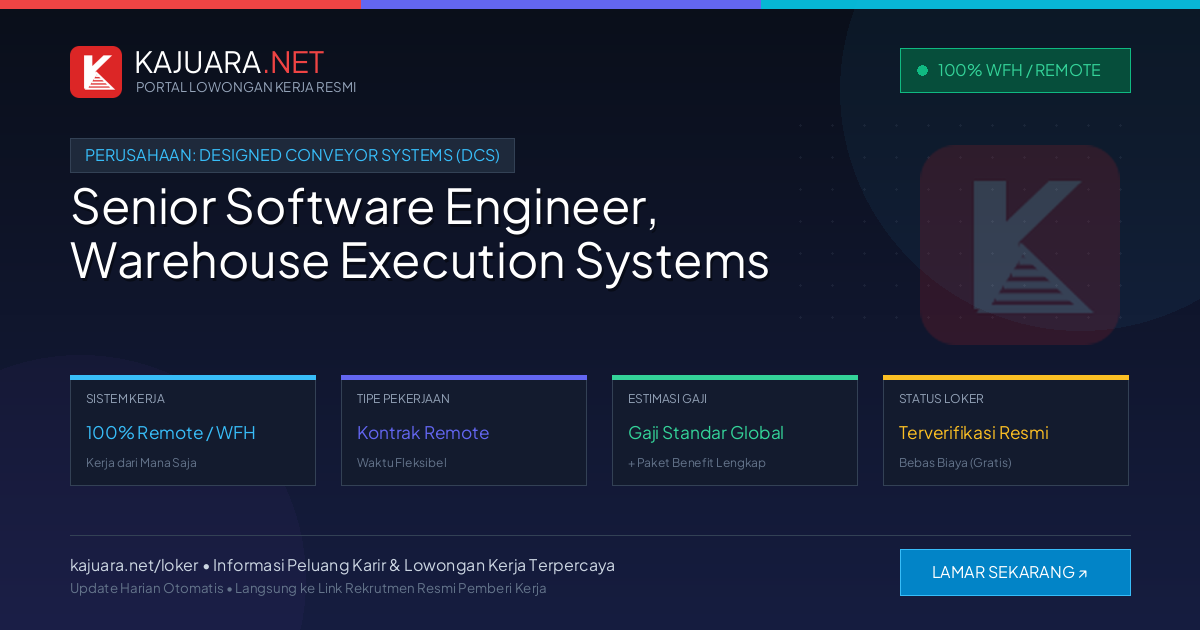This screenshot has height=630, width=1200.
Task: Click the red Kajuara K logo icon
Action: (x=96, y=72)
